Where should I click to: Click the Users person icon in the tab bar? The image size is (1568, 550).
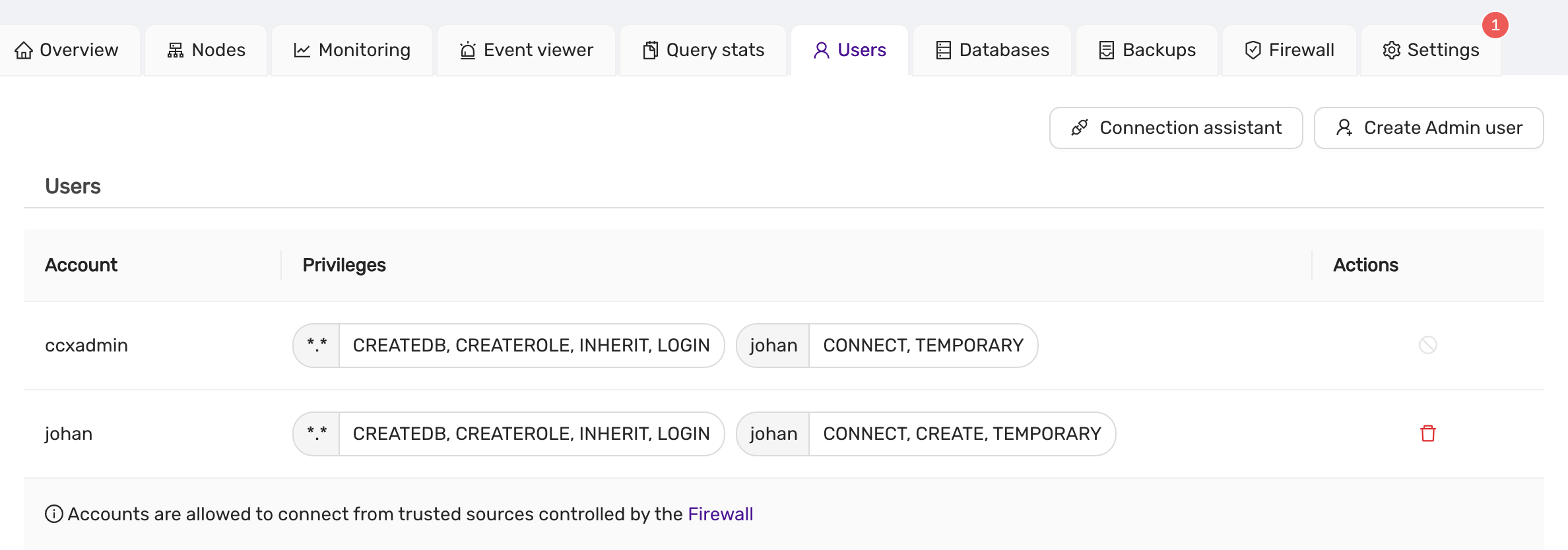[820, 49]
